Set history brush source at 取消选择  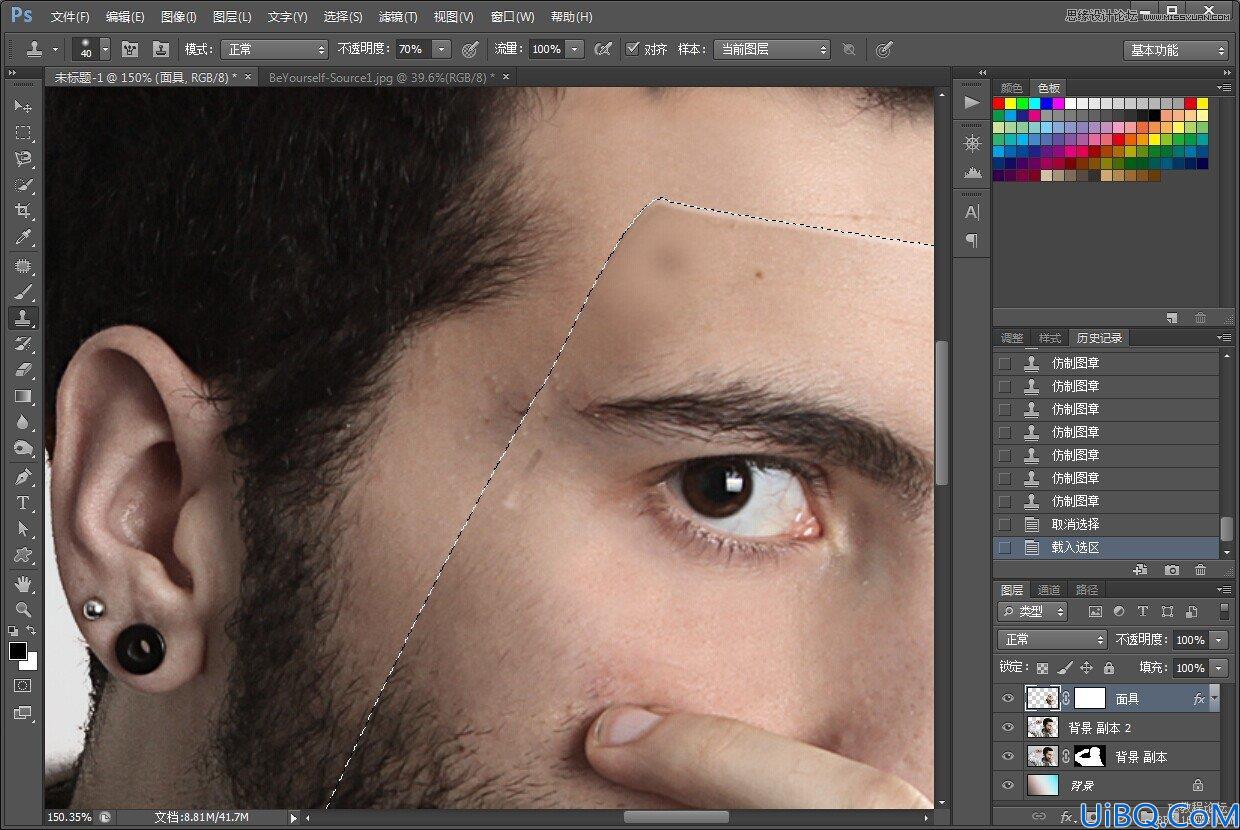coord(1005,524)
